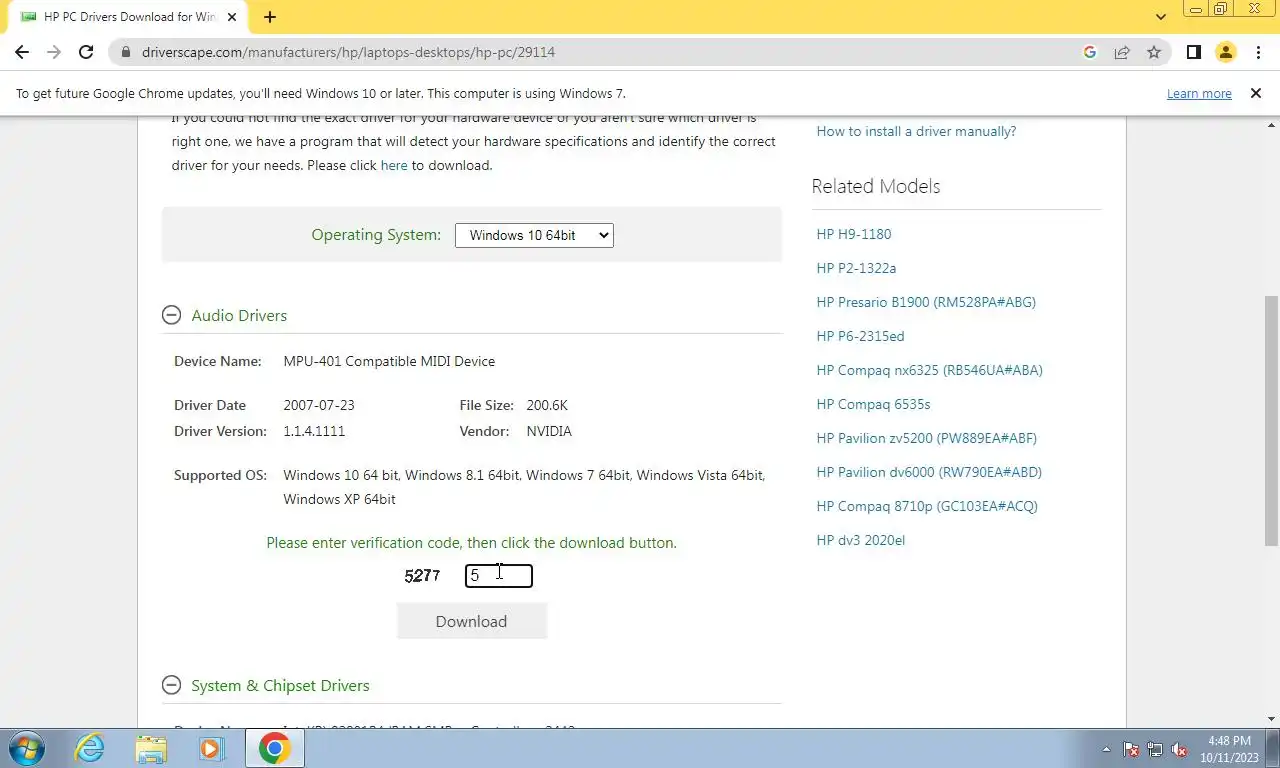1280x768 pixels.
Task: Open the HP P6-2315ed model link
Action: 860,336
